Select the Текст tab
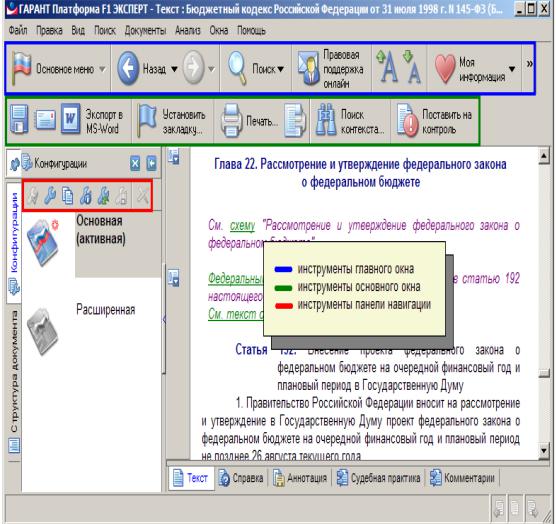Screen dimensions: 556x524 point(191,478)
